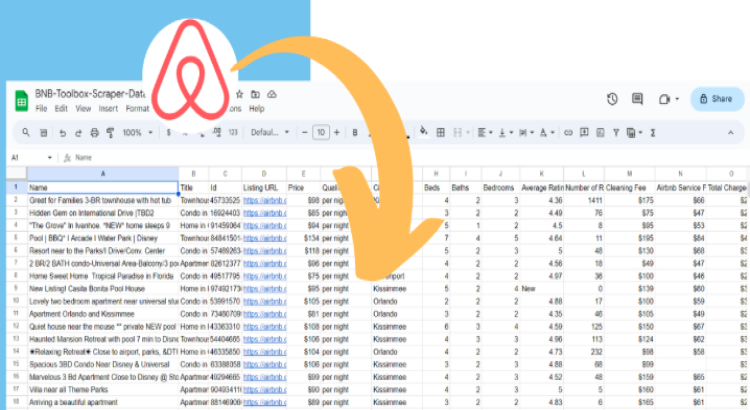Select the Cleaning Fee header cell
Screen dimensions: 750x410
[x=629, y=188]
